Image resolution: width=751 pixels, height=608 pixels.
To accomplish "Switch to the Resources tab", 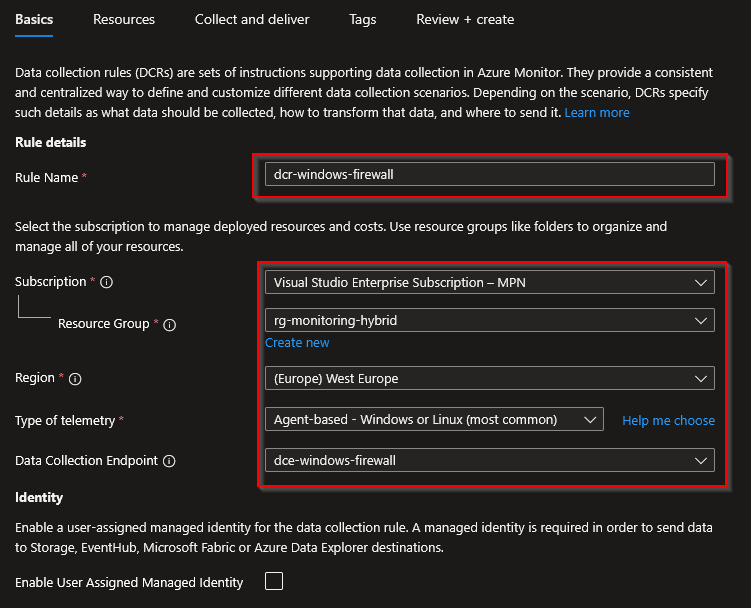I will pyautogui.click(x=124, y=19).
